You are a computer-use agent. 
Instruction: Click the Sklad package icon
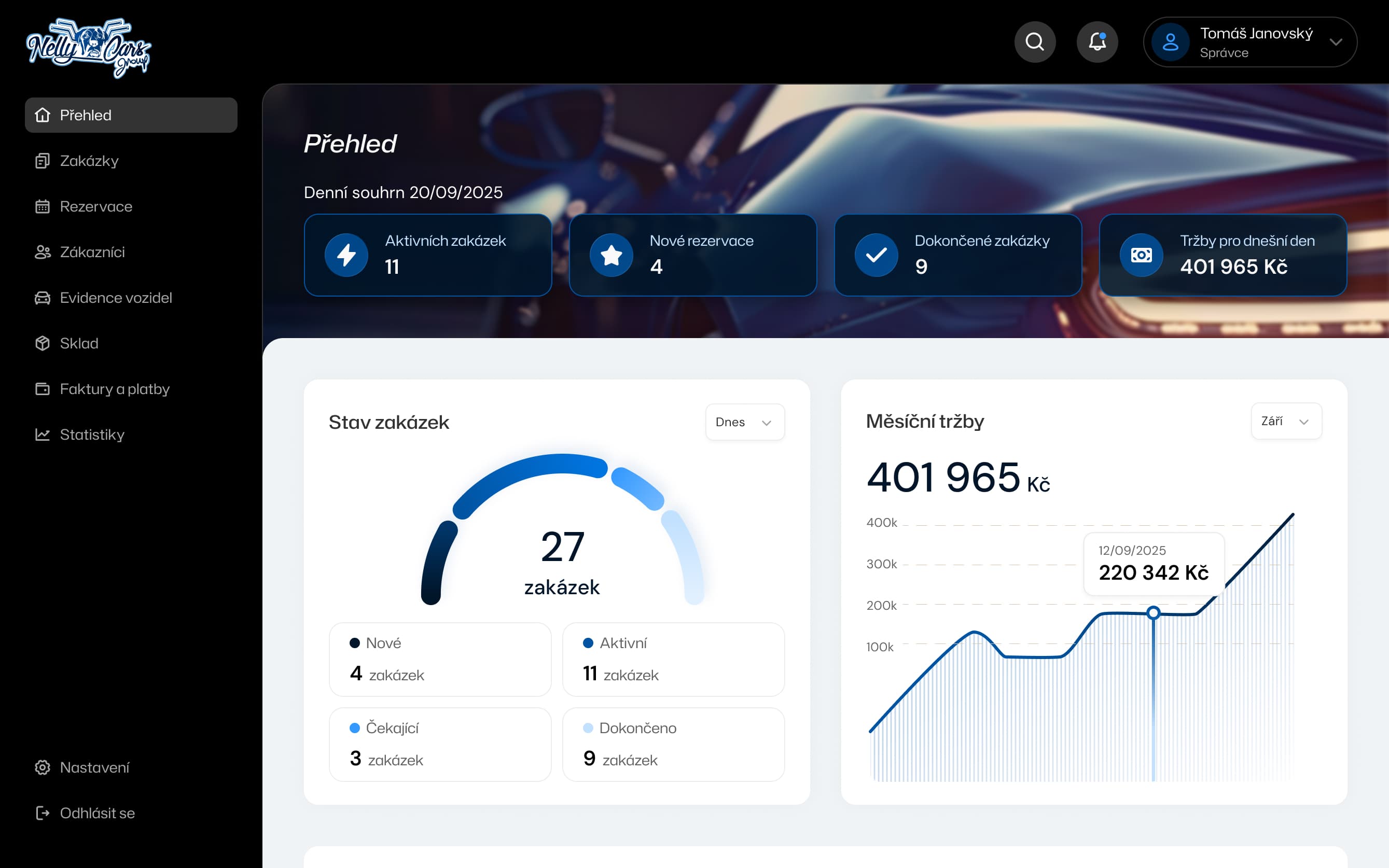click(x=43, y=343)
